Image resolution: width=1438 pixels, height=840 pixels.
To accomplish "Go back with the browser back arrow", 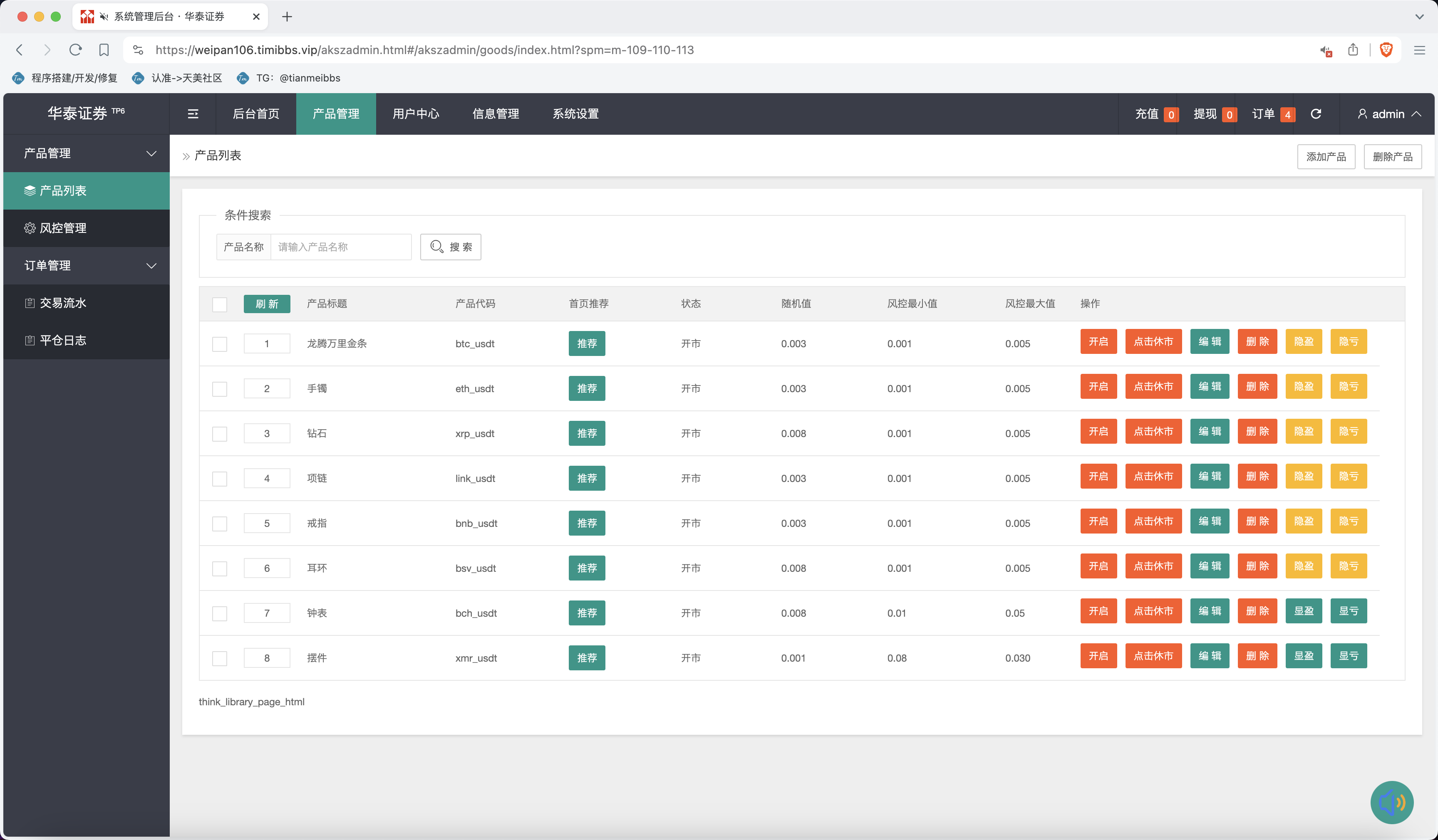I will tap(20, 50).
